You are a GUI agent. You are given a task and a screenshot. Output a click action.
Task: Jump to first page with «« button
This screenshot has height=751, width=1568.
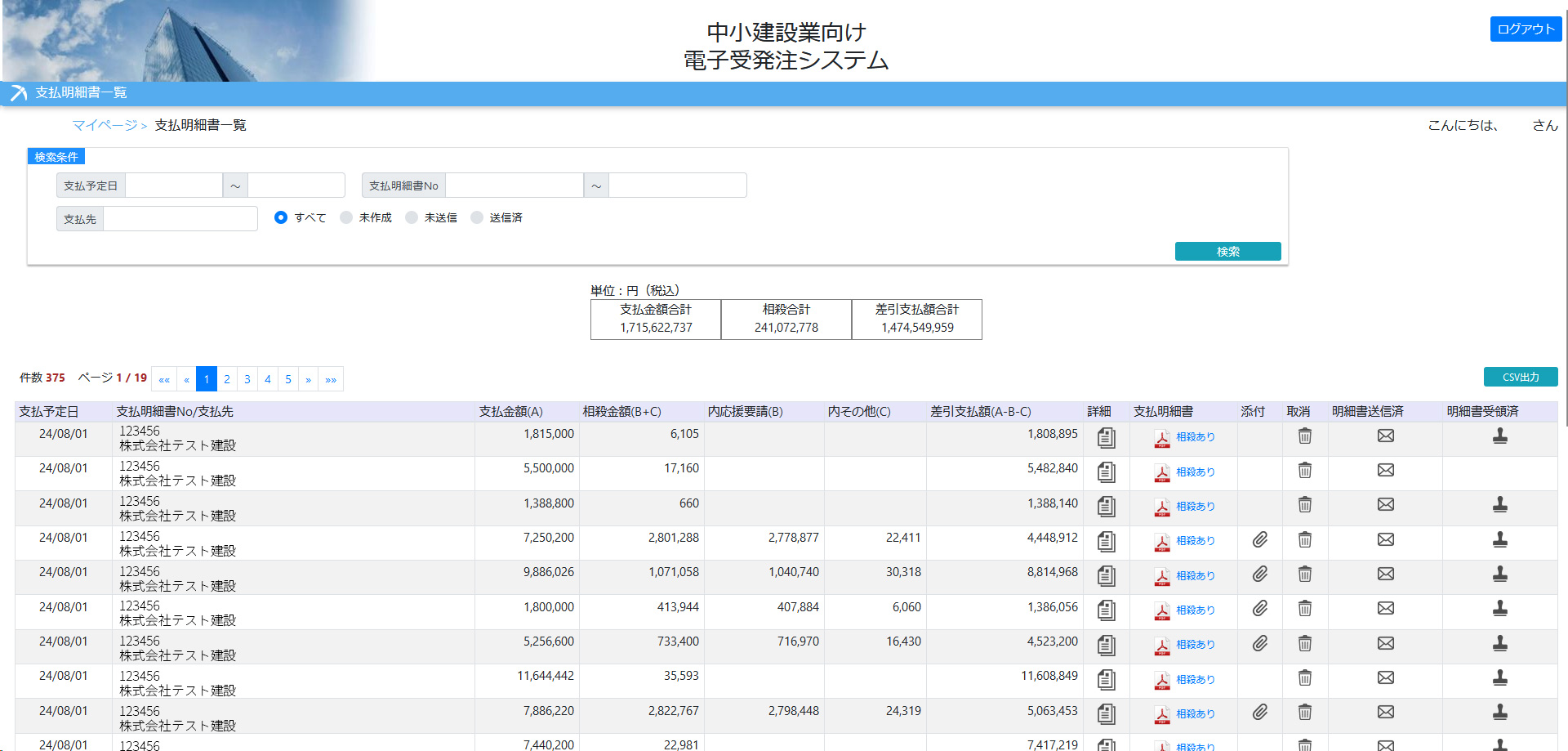pos(164,379)
